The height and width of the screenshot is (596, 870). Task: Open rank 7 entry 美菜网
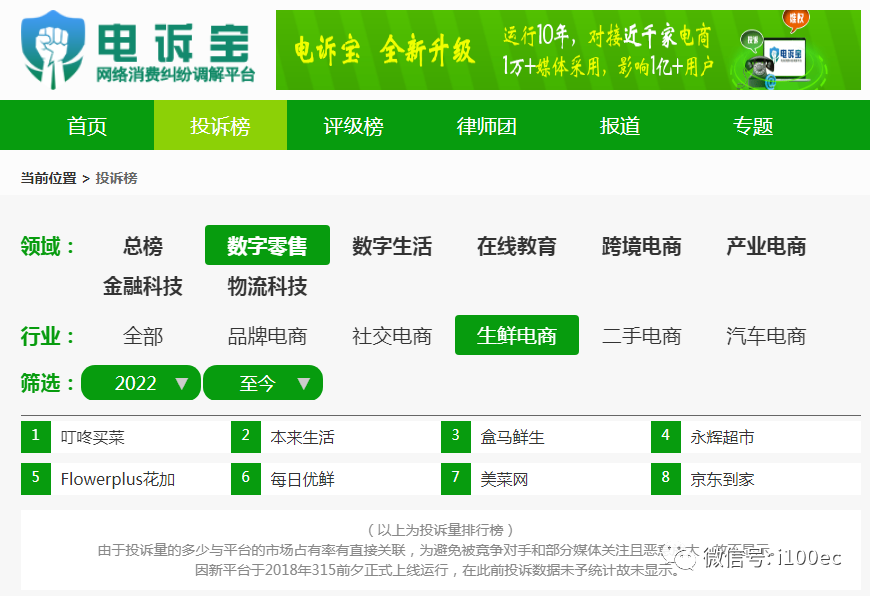[504, 479]
